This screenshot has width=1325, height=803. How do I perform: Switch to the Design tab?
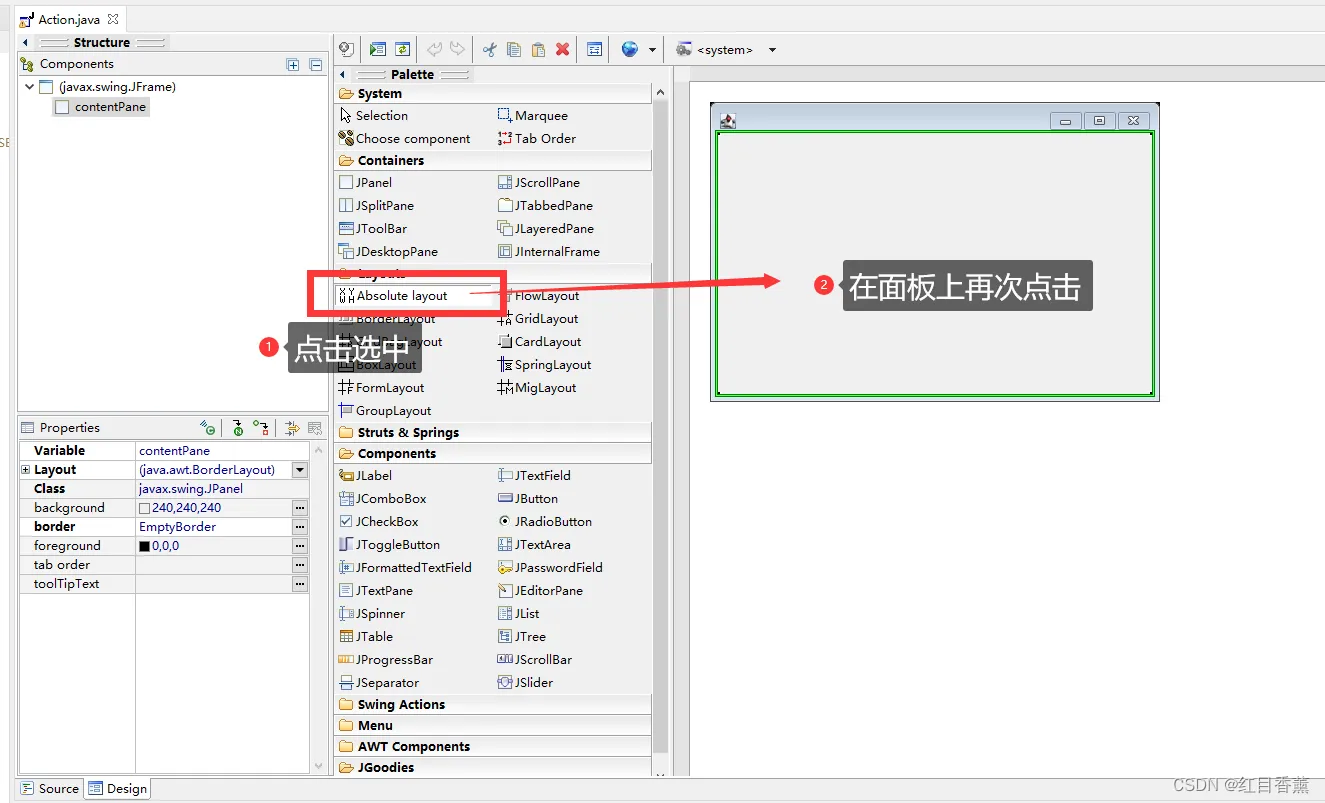[117, 789]
